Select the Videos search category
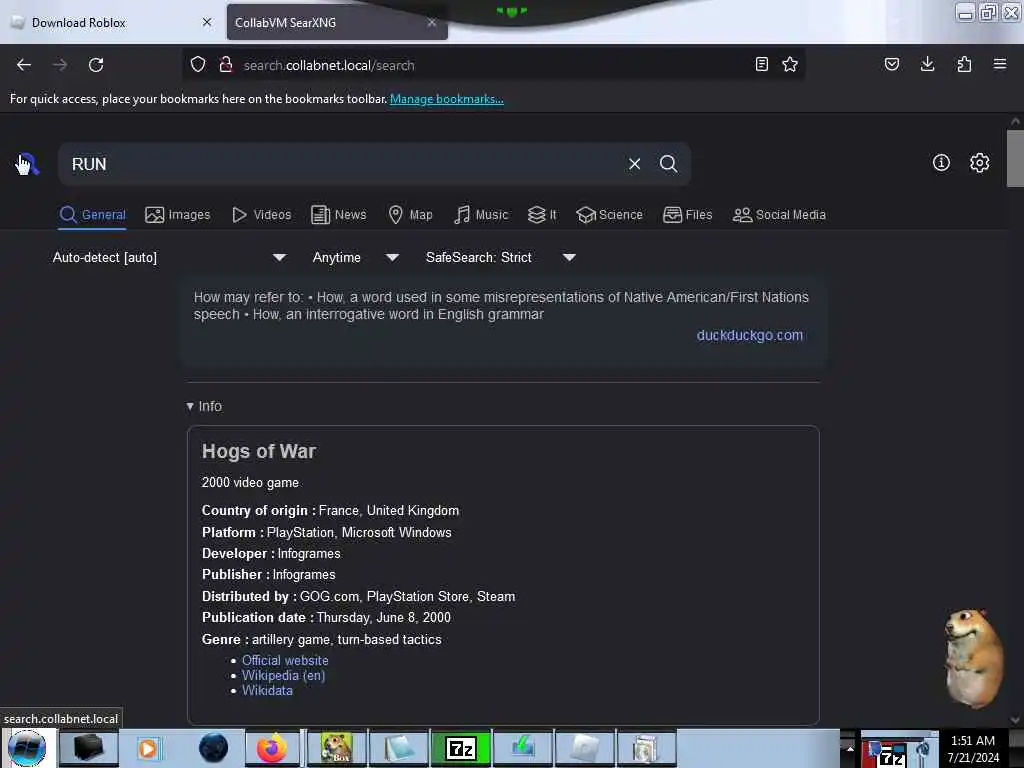The height and width of the screenshot is (768, 1024). [262, 215]
